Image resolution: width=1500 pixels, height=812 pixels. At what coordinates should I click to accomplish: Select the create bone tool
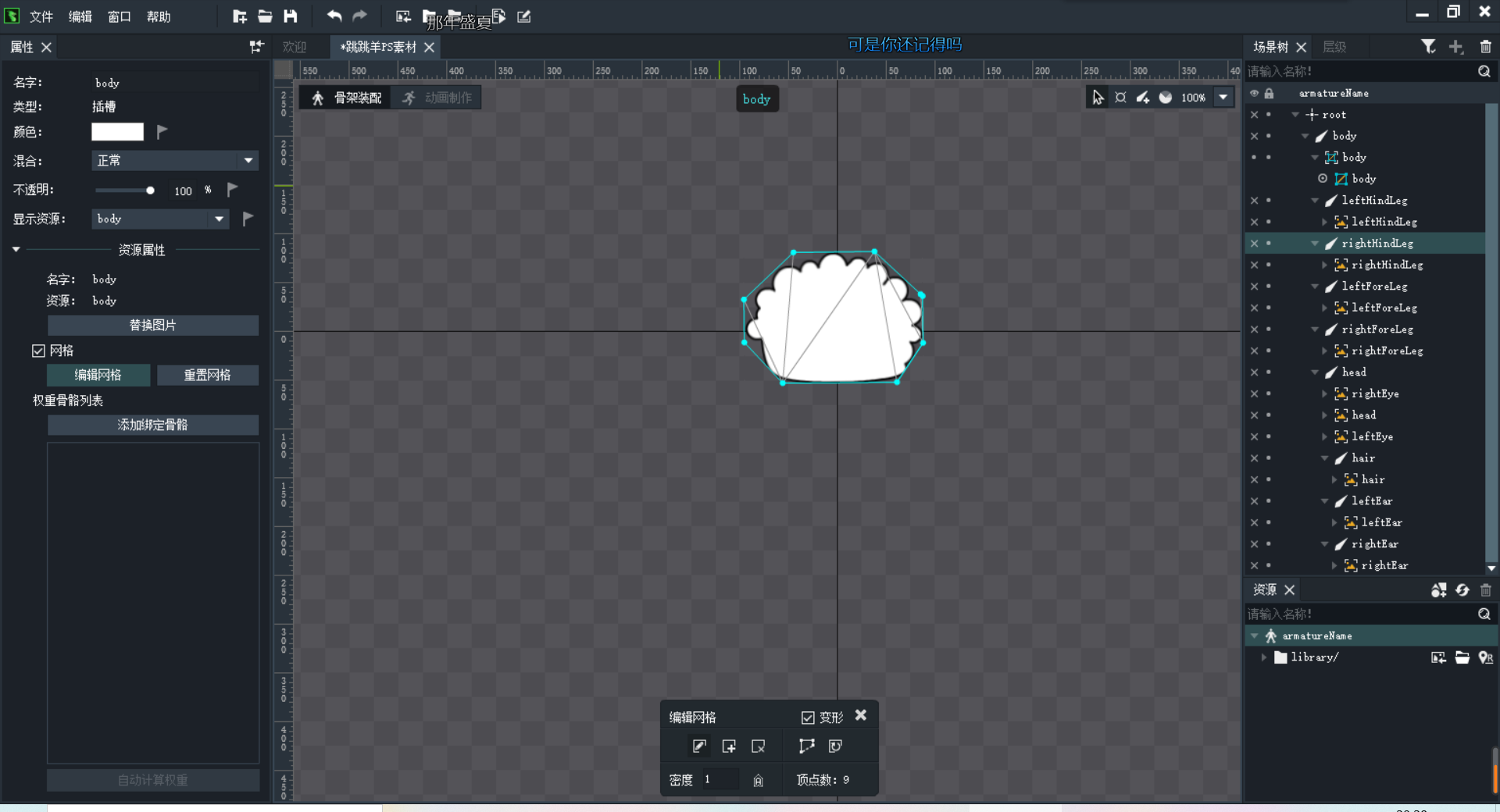1142,98
